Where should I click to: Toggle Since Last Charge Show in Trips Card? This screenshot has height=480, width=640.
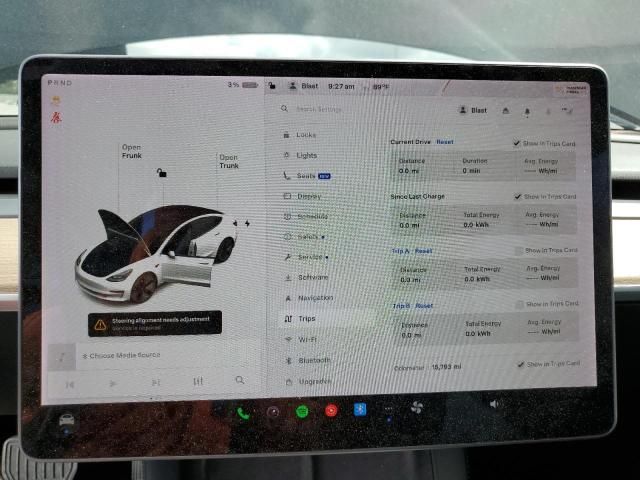click(519, 197)
